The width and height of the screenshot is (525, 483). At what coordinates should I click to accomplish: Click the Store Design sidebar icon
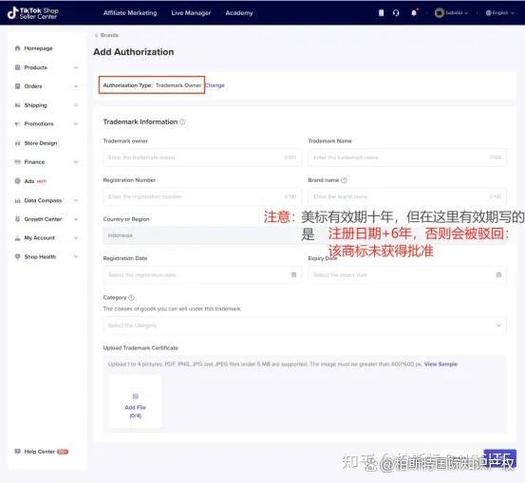pyautogui.click(x=17, y=143)
